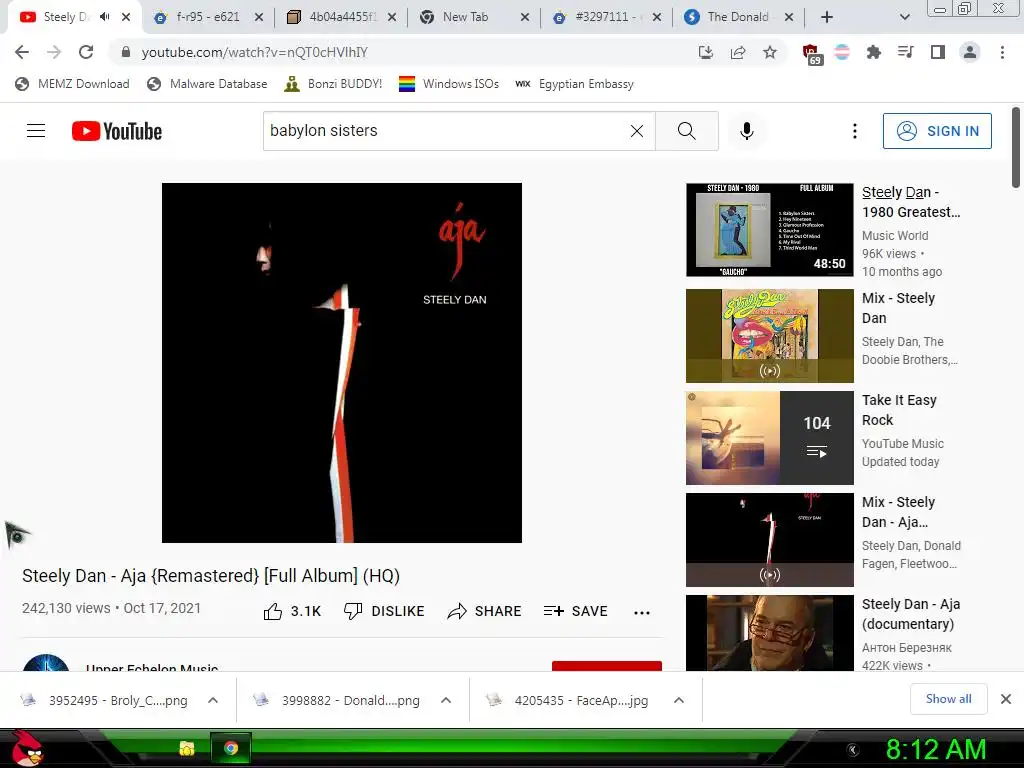Open Mix - Steely Dan - Aja thumbnail
The height and width of the screenshot is (768, 1024).
click(x=769, y=539)
